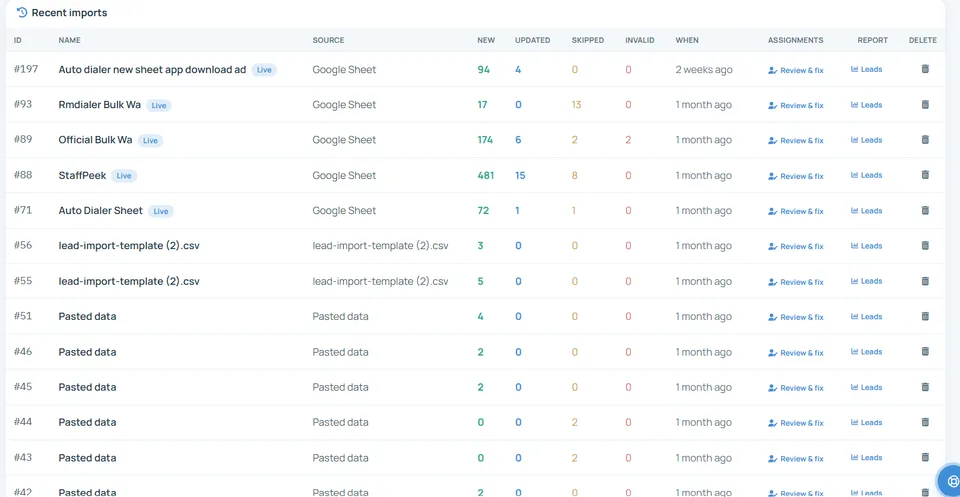Click Live badge beside Rmdialer Bulk Wa

[x=159, y=105]
